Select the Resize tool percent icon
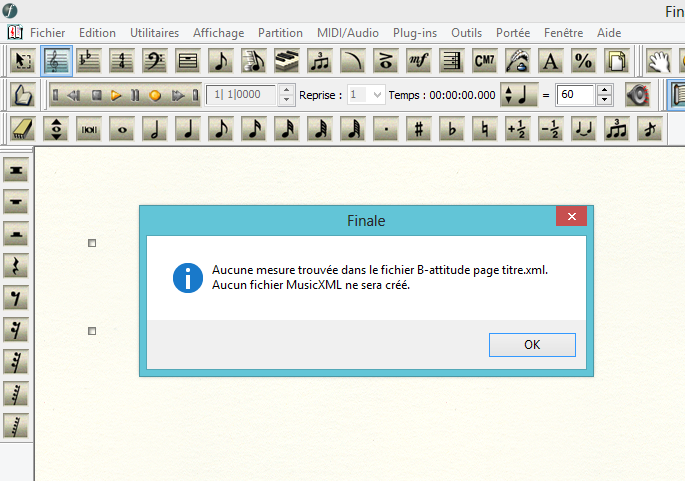Screen dimensions: 685x481 [x=582, y=61]
